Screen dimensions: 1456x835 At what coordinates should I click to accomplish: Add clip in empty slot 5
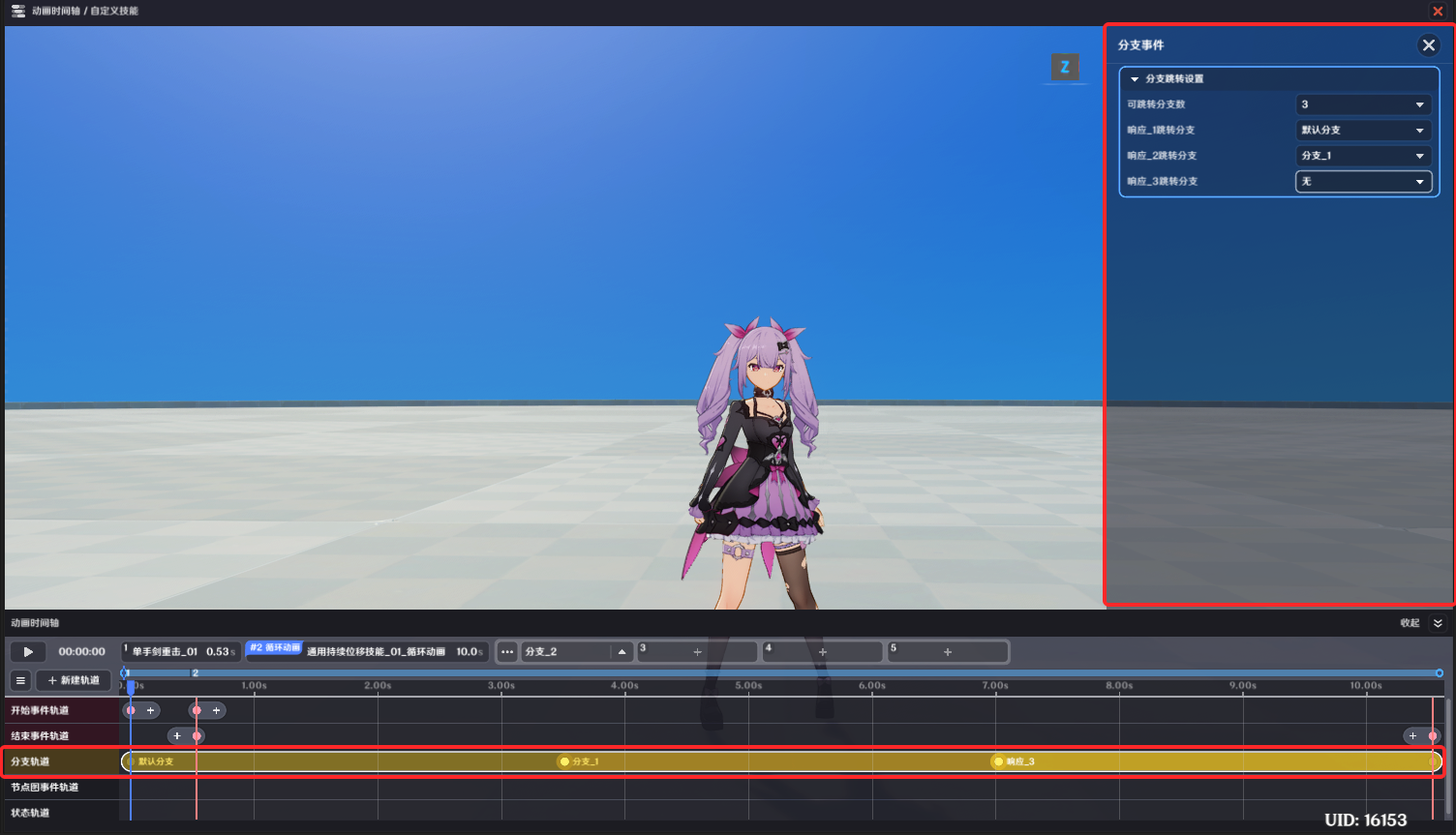tap(948, 652)
